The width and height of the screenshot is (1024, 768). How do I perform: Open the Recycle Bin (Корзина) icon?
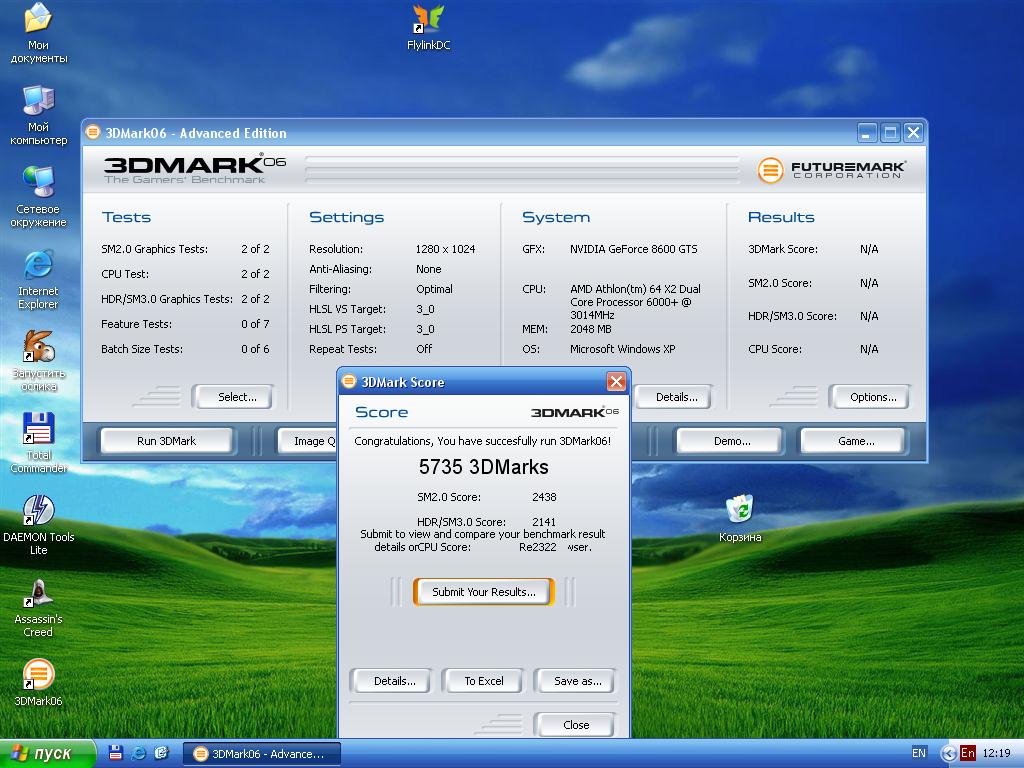click(739, 509)
